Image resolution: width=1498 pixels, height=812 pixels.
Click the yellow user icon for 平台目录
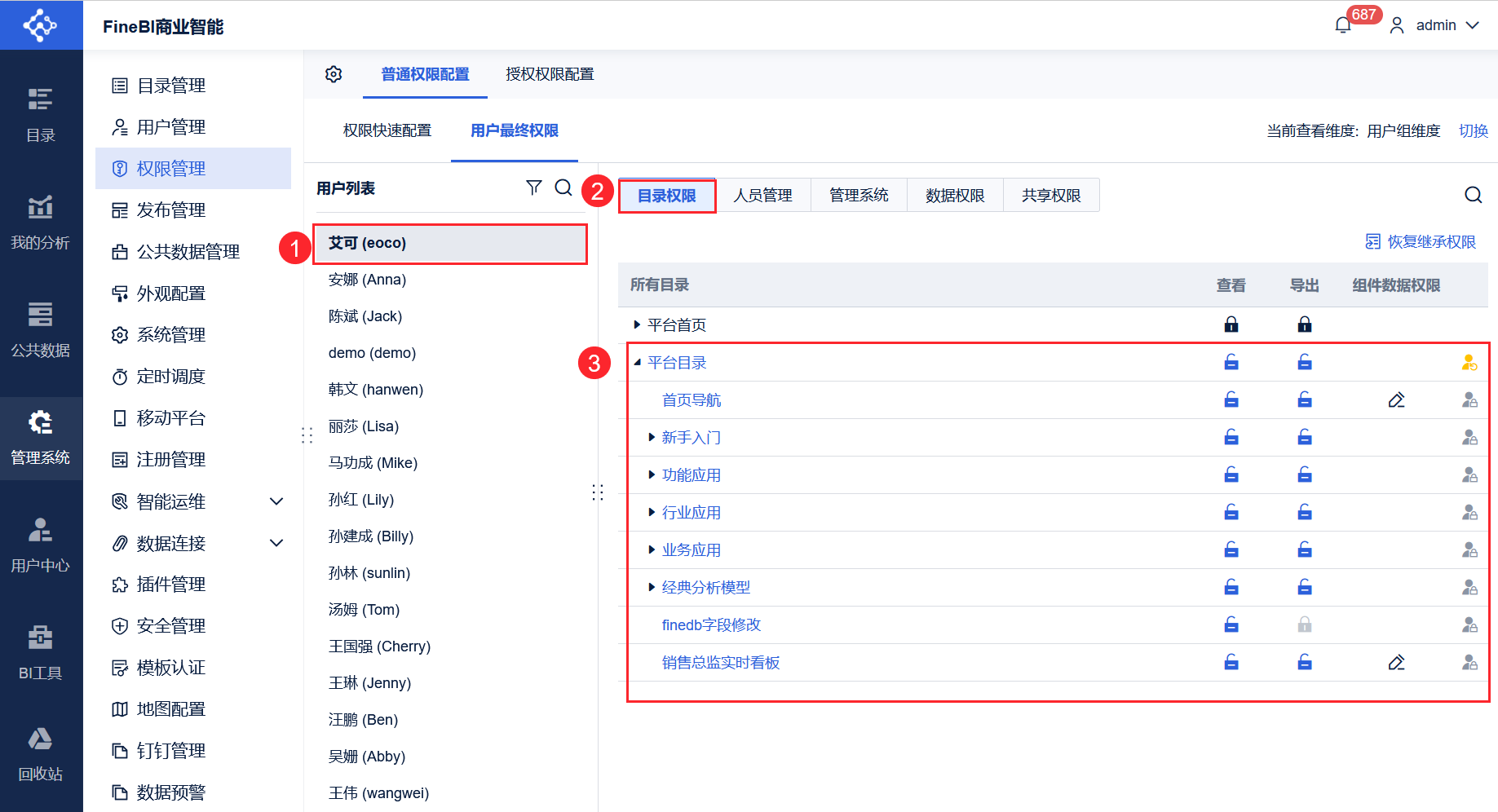click(x=1469, y=363)
